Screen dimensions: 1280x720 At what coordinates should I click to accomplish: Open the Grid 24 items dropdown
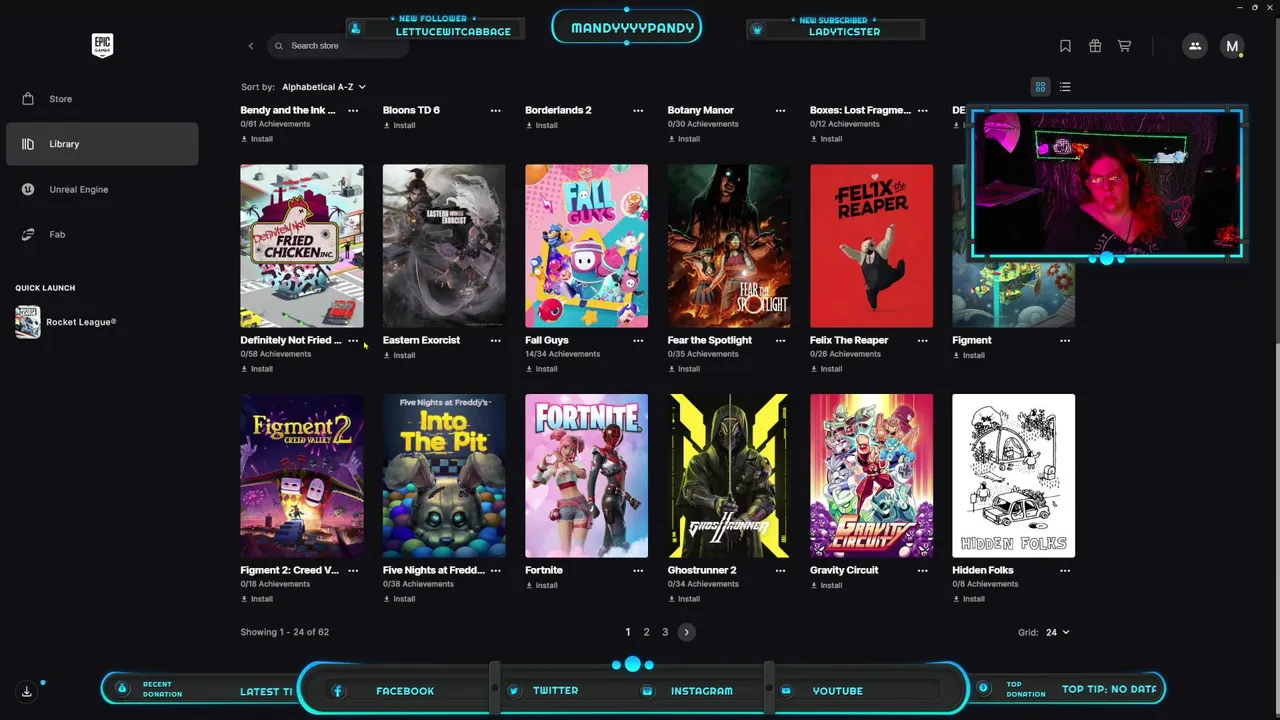point(1057,632)
